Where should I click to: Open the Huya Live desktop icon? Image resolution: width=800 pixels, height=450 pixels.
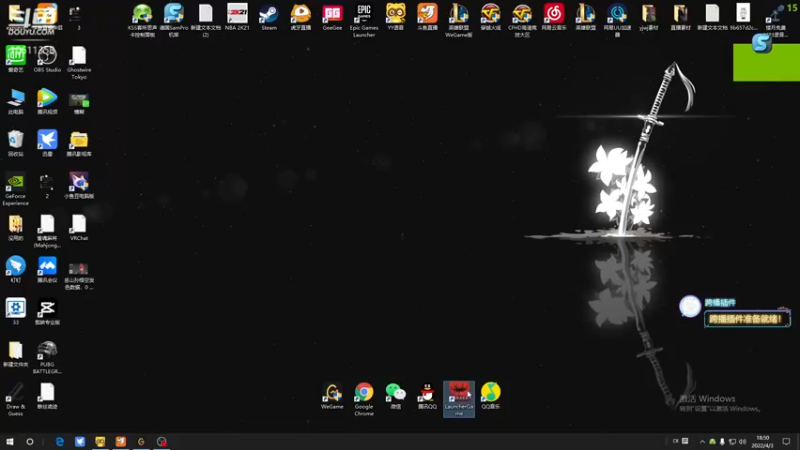point(301,17)
